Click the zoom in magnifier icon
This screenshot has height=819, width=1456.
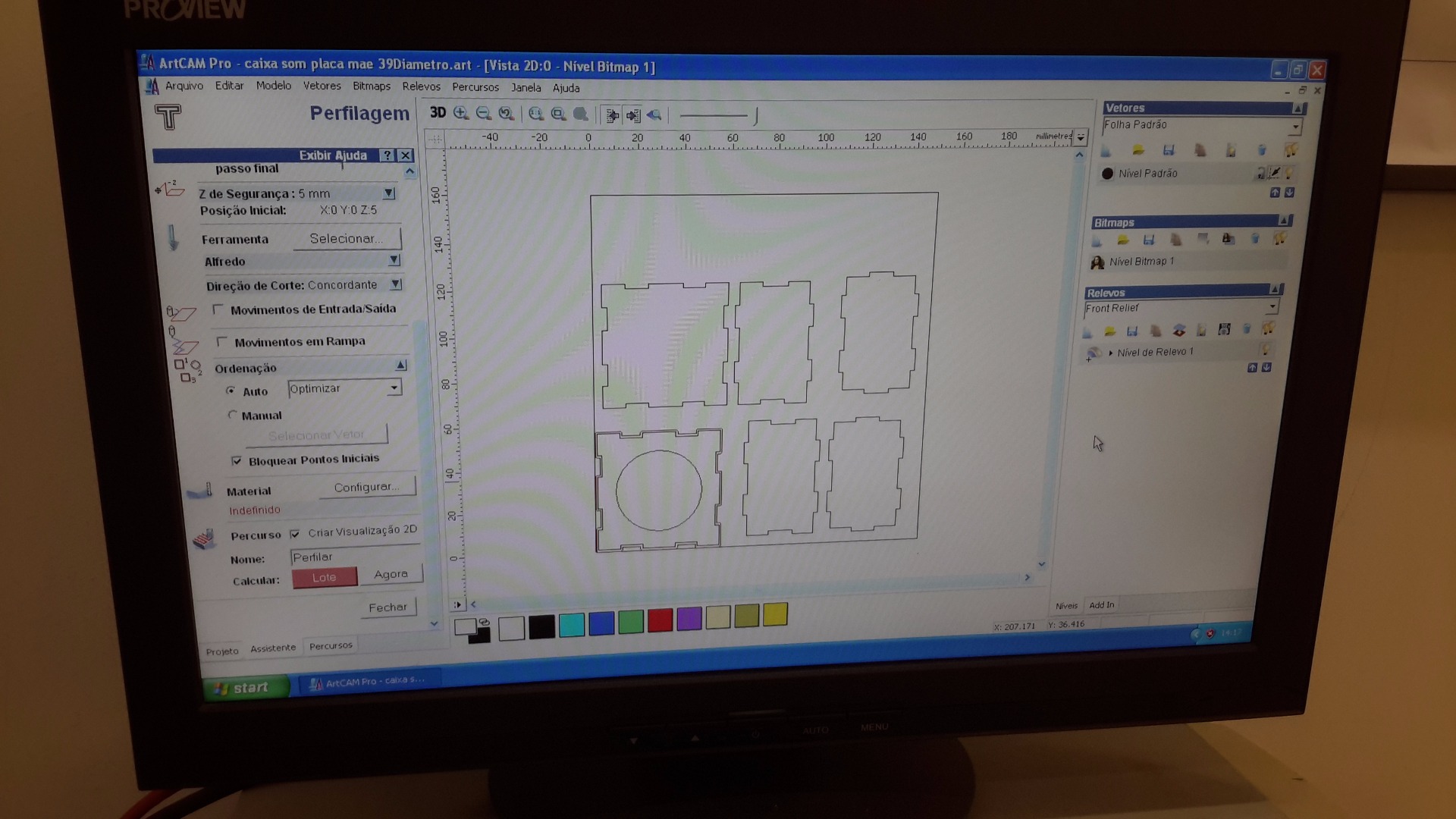460,114
